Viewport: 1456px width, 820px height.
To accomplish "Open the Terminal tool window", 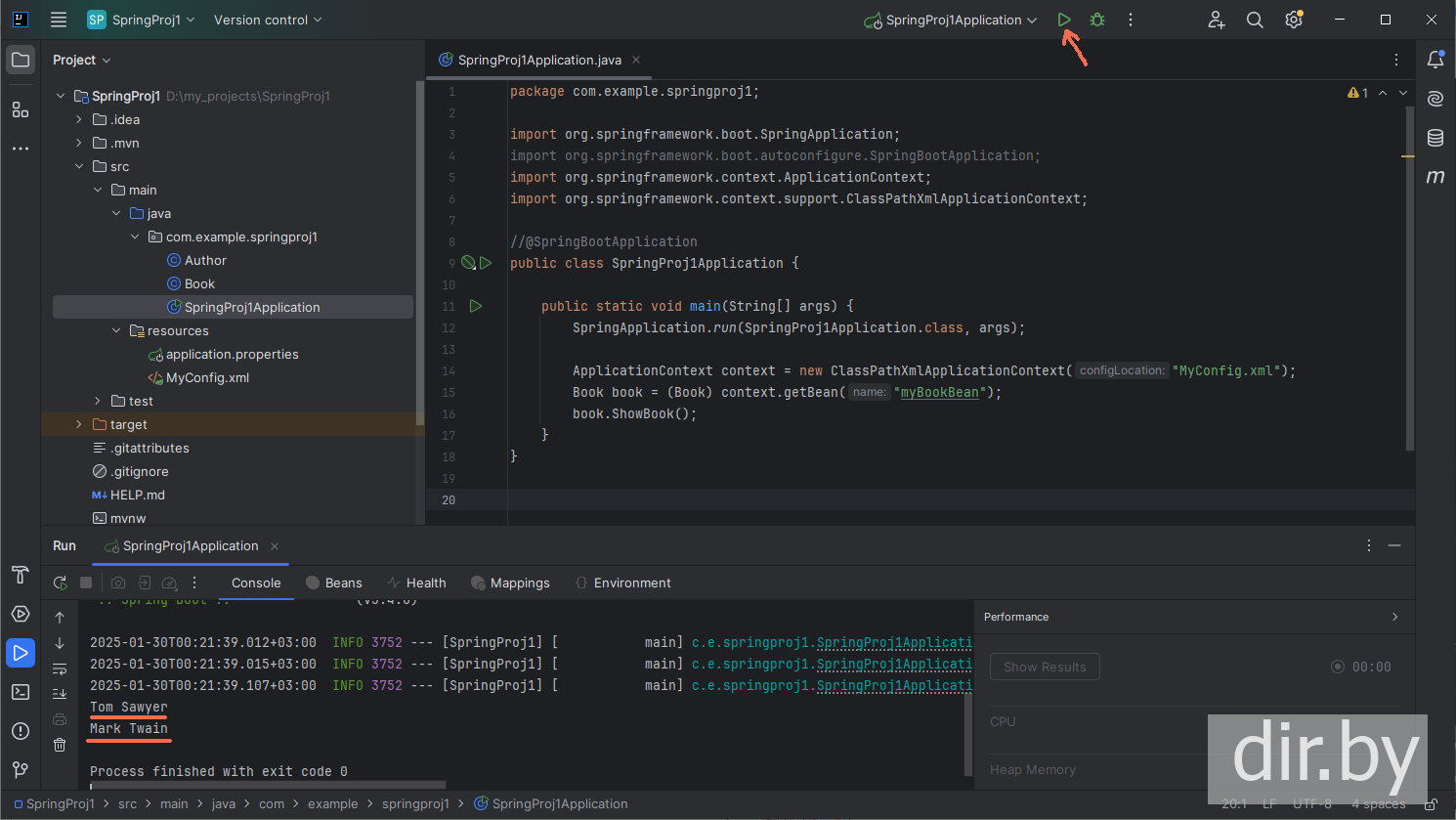I will click(x=21, y=692).
